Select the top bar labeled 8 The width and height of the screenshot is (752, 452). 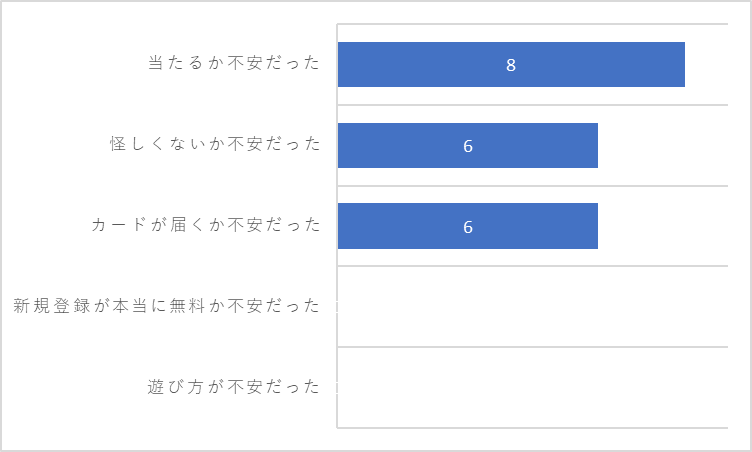[x=511, y=65]
